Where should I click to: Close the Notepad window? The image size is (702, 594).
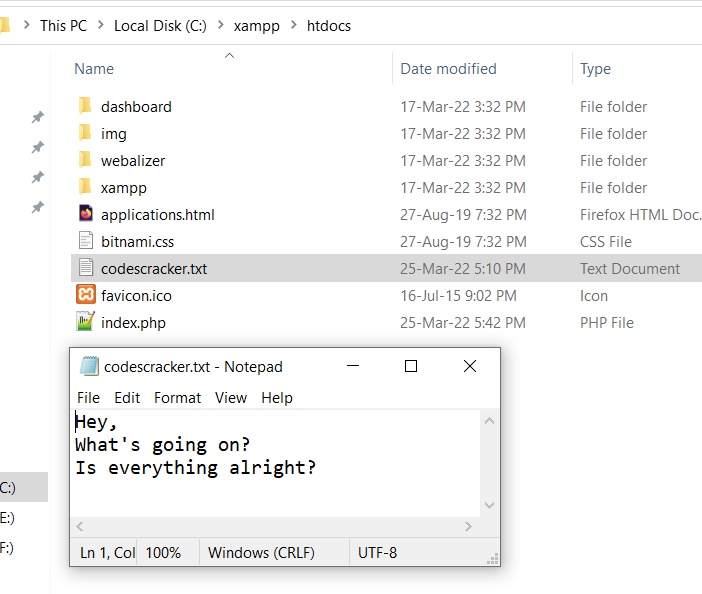(x=470, y=366)
